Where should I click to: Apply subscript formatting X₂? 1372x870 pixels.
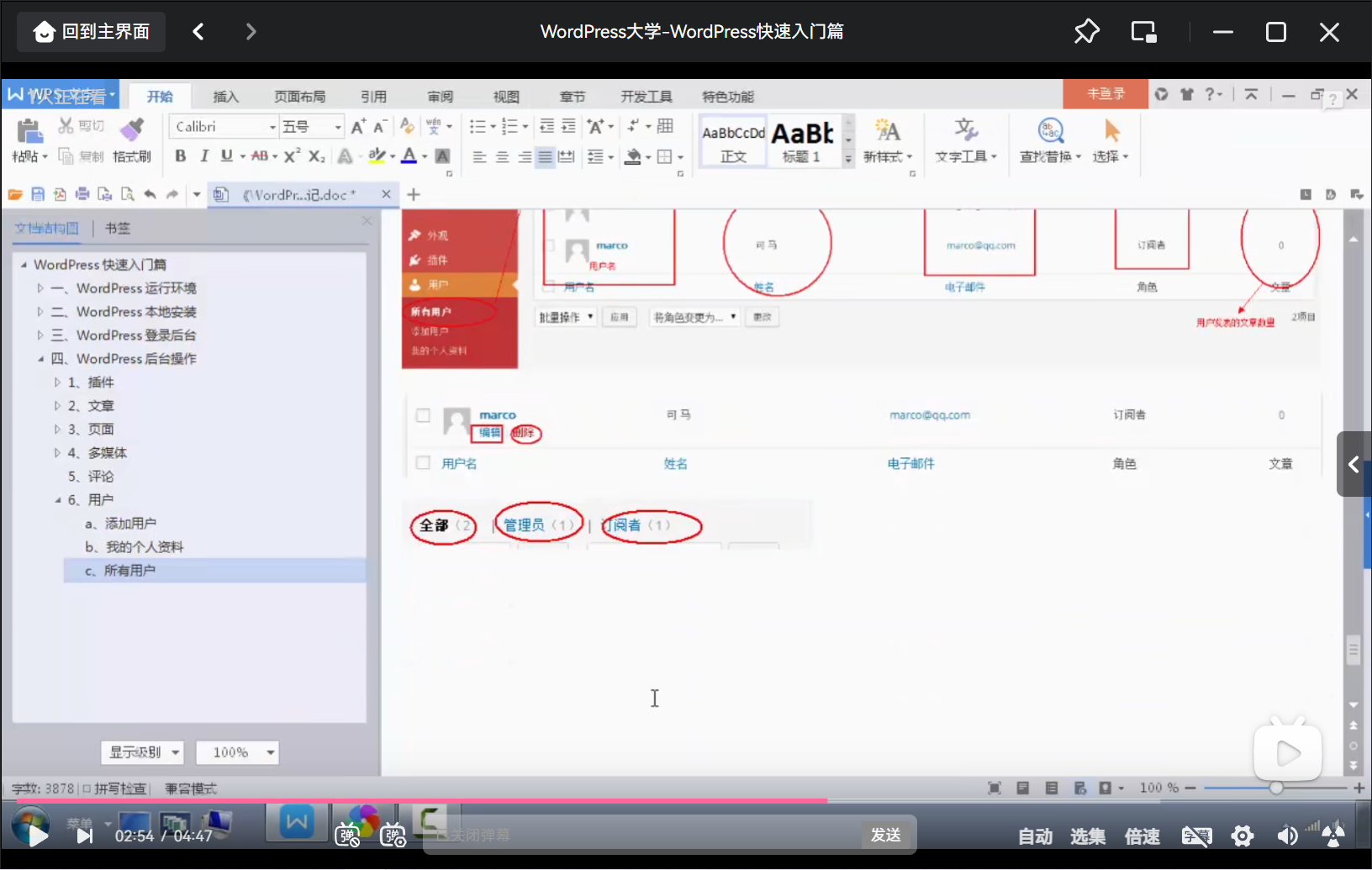coord(316,156)
